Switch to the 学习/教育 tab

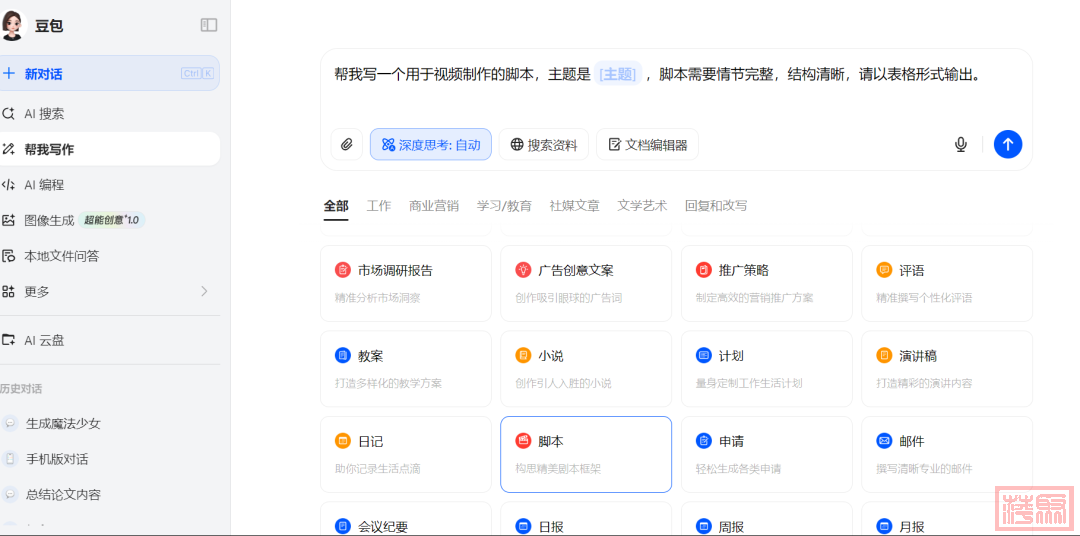(x=504, y=205)
